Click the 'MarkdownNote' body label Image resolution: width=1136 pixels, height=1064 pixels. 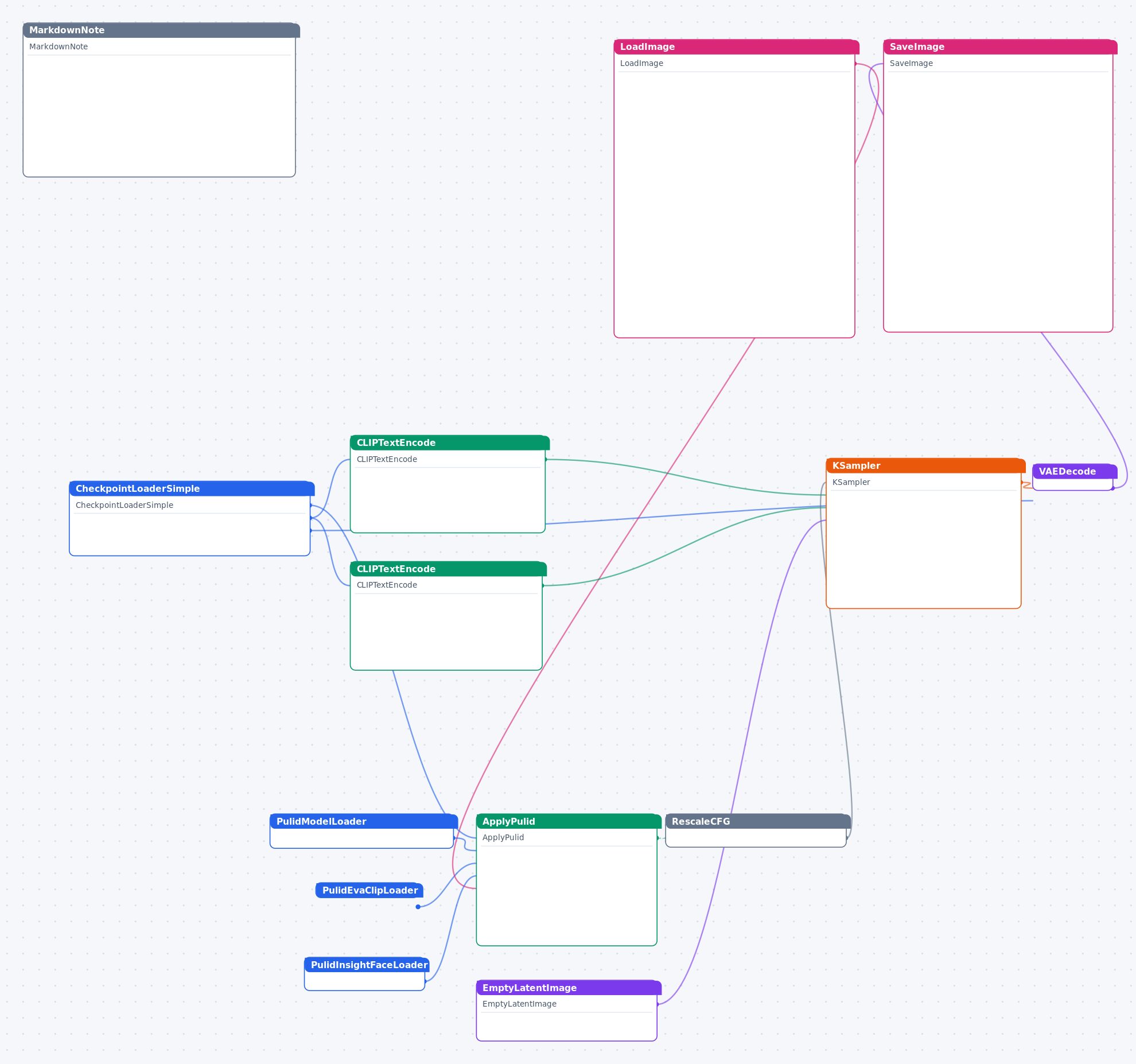(59, 47)
